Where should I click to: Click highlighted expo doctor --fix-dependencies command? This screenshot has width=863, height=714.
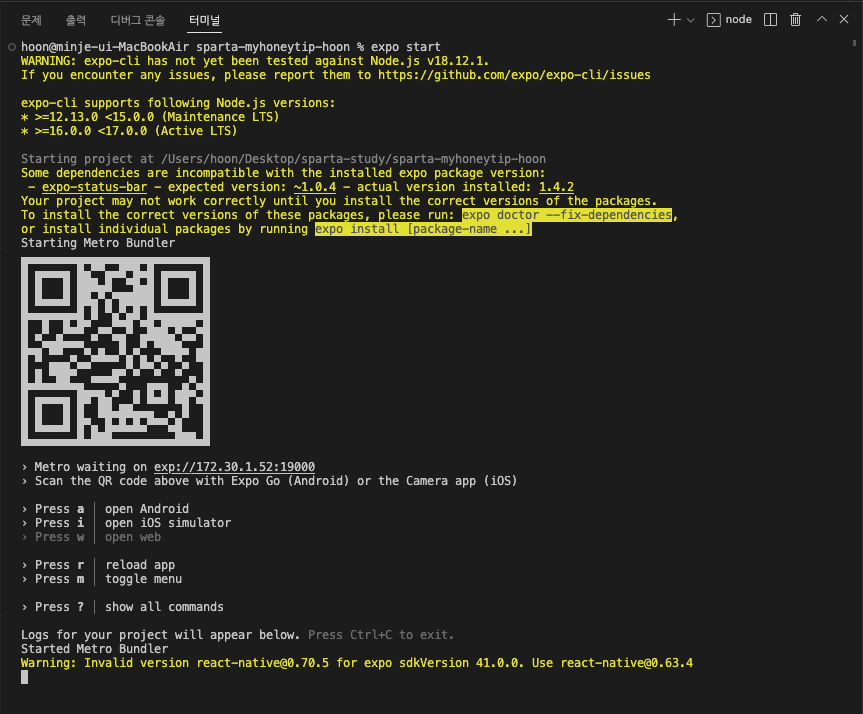click(x=567, y=215)
